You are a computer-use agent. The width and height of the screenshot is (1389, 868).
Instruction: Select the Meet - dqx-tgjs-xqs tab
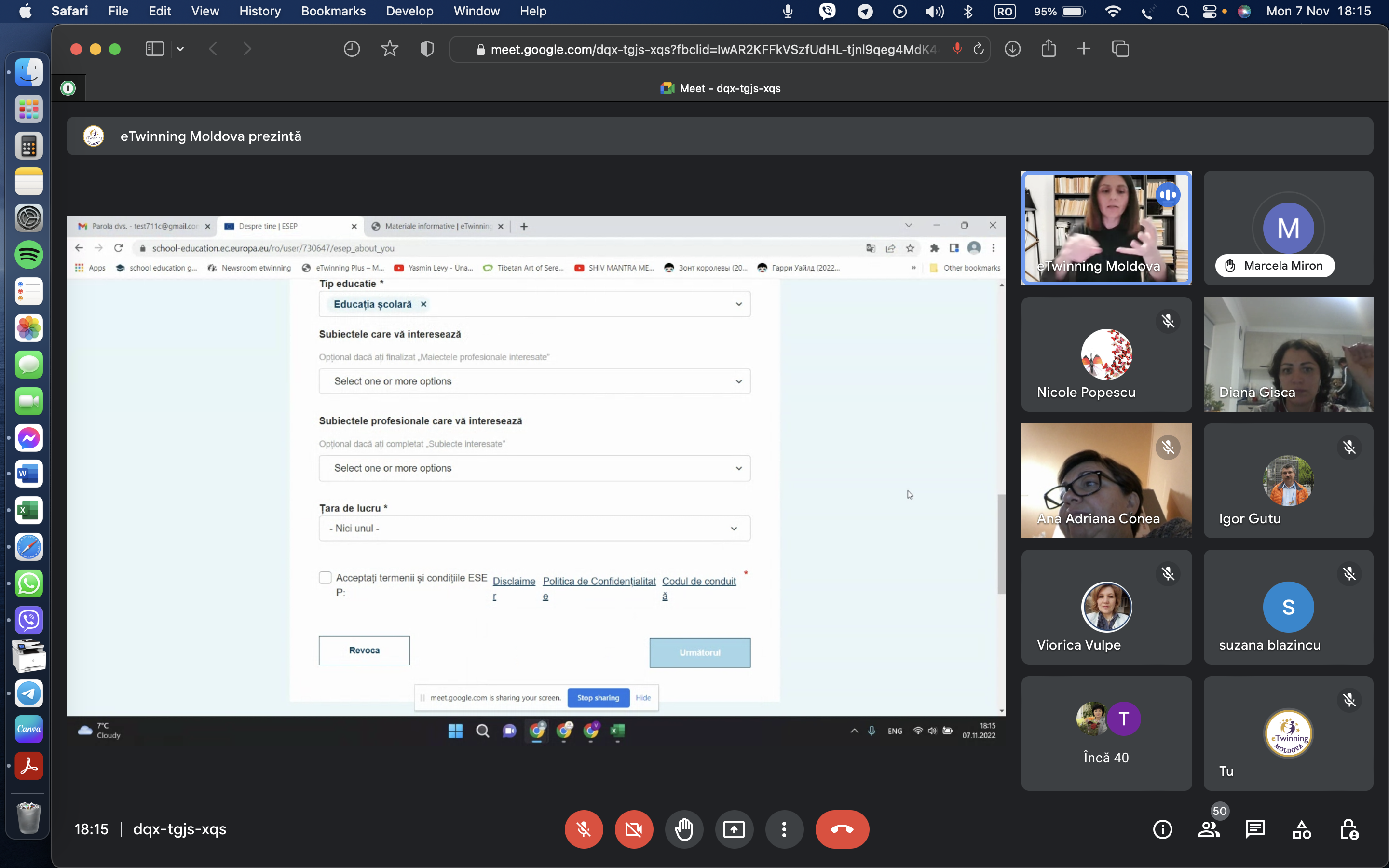click(721, 88)
